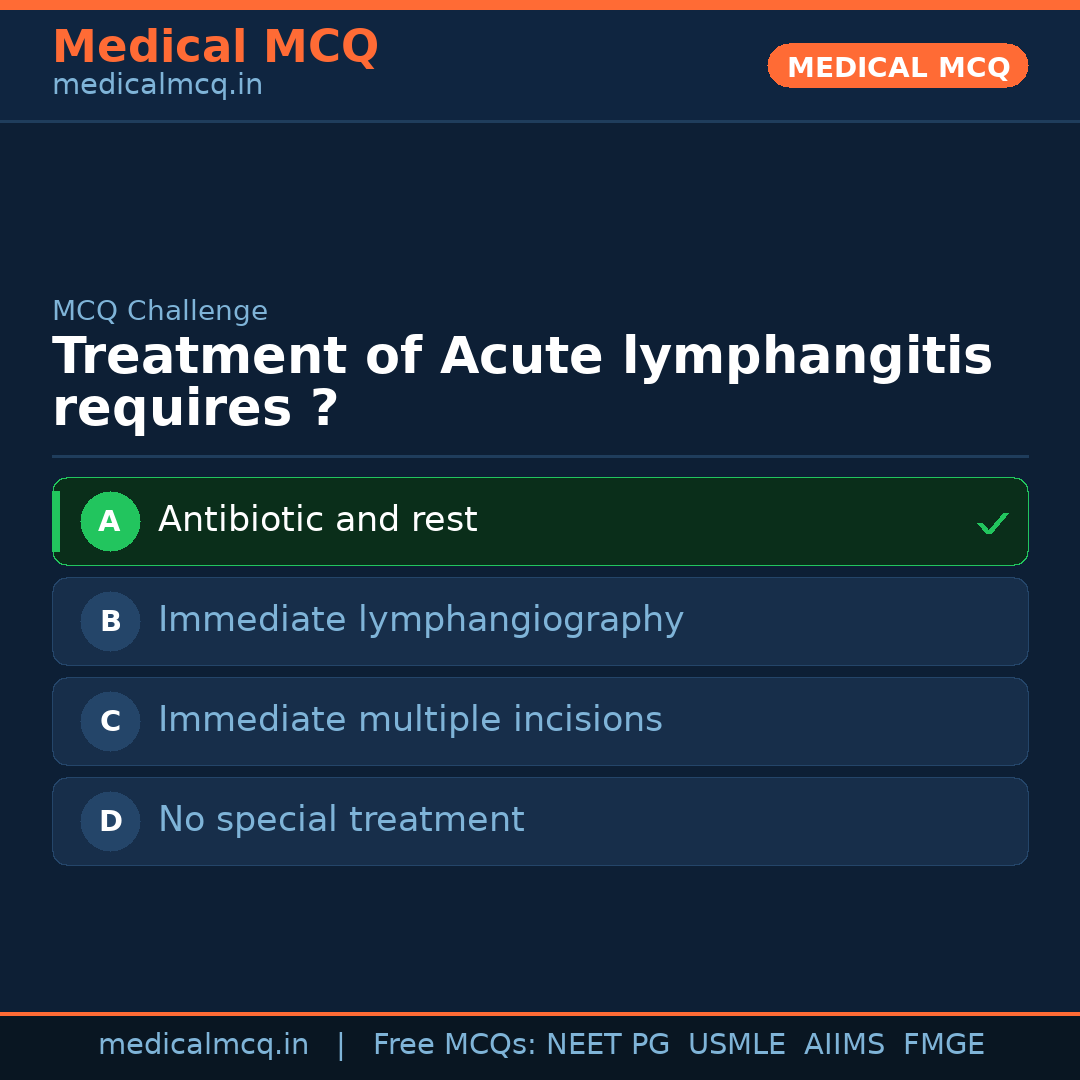Click "USMLE" in the footer
Viewport: 1080px width, 1080px height.
[736, 1045]
